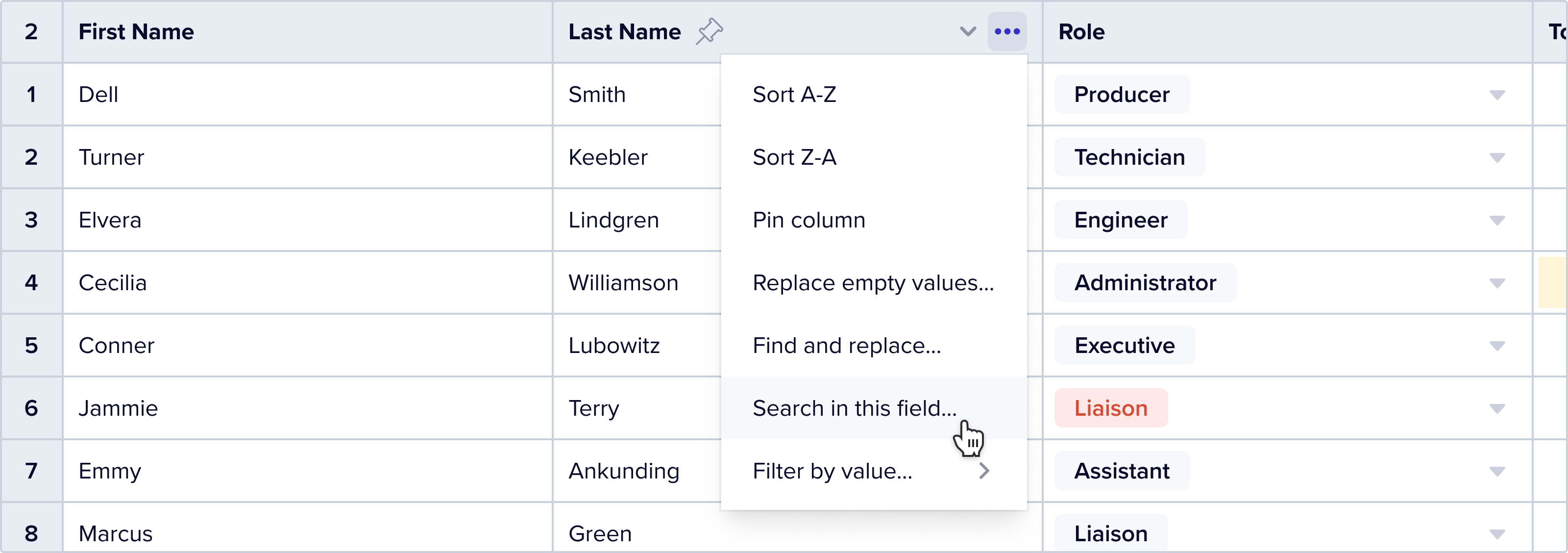Choose Sort A-Z from the menu
This screenshot has height=553, width=1568.
pyautogui.click(x=794, y=95)
